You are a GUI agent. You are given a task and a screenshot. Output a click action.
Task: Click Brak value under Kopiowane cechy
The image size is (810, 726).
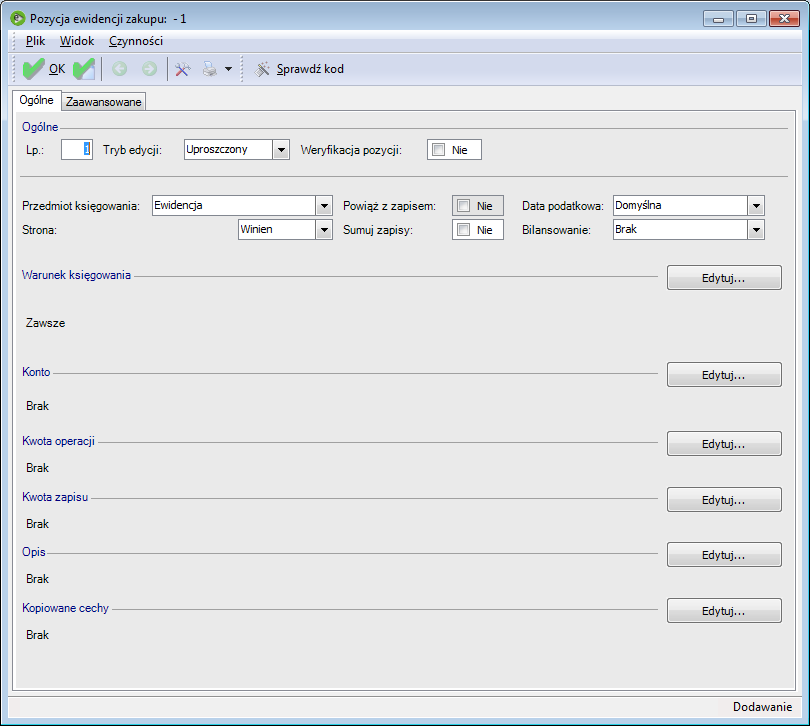point(37,635)
